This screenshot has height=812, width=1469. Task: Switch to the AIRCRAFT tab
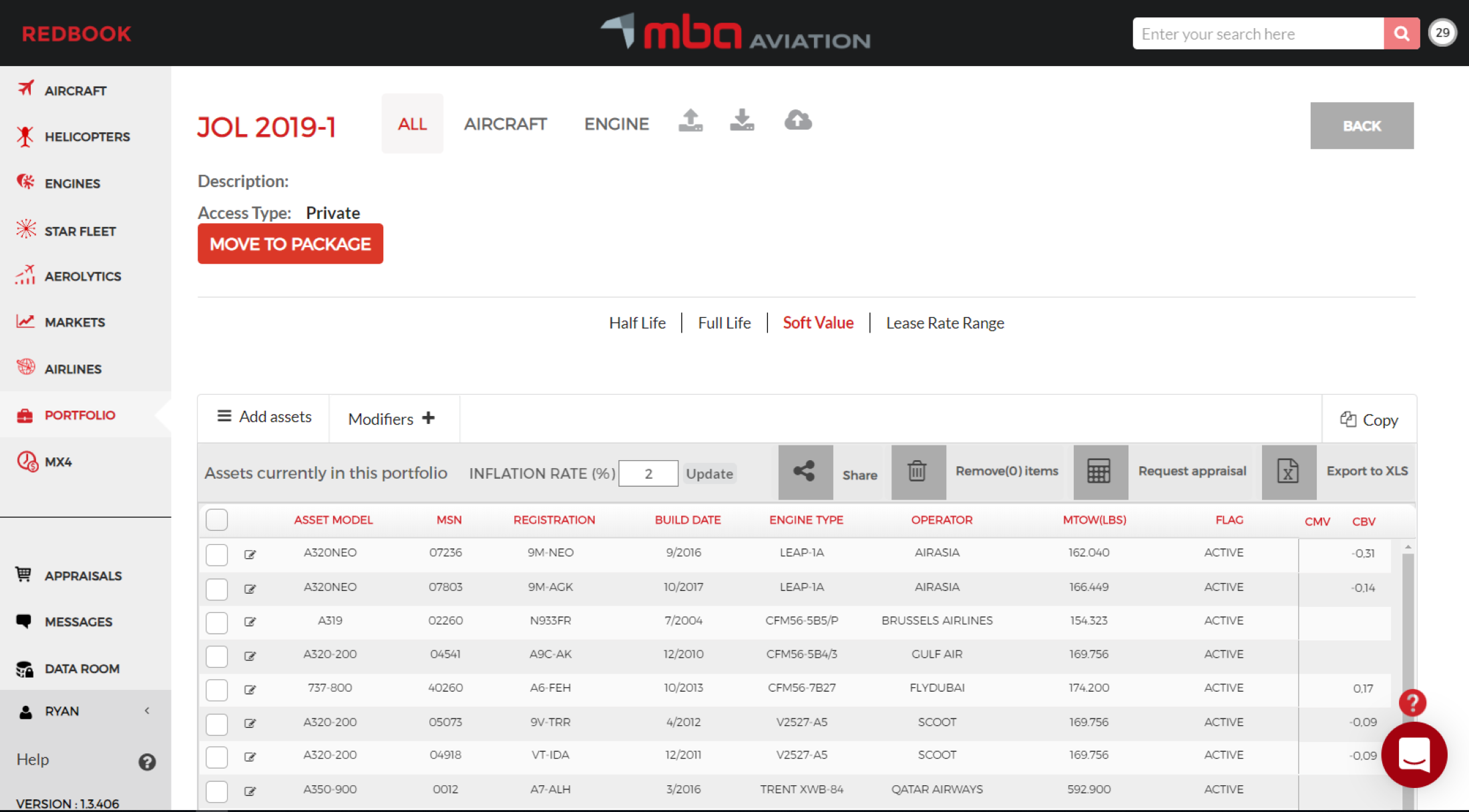point(505,124)
